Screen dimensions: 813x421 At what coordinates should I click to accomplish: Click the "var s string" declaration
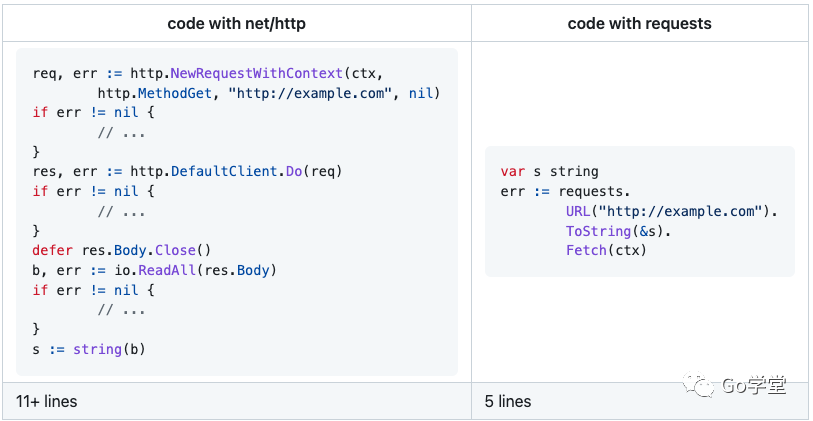[549, 171]
